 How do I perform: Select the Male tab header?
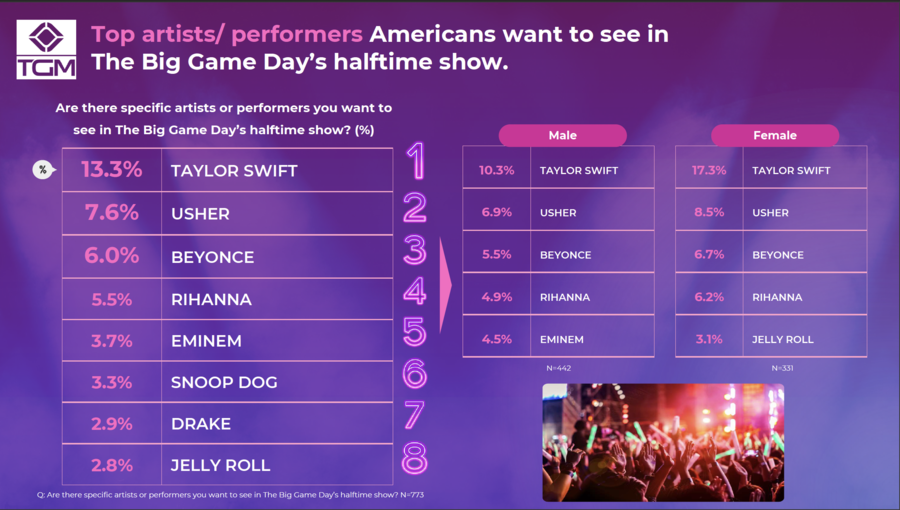(562, 135)
